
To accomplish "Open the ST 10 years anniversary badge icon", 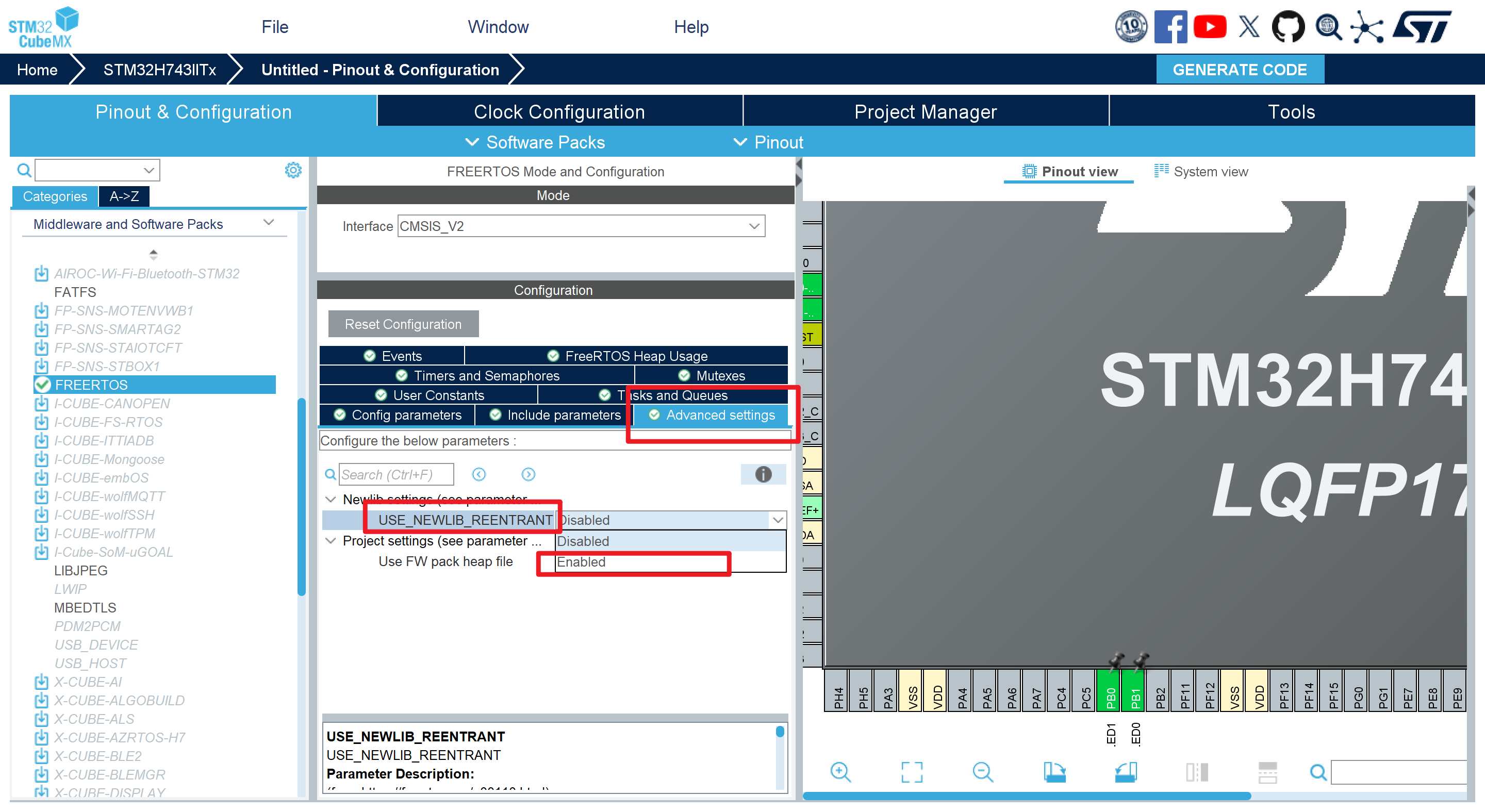I will 1131,26.
